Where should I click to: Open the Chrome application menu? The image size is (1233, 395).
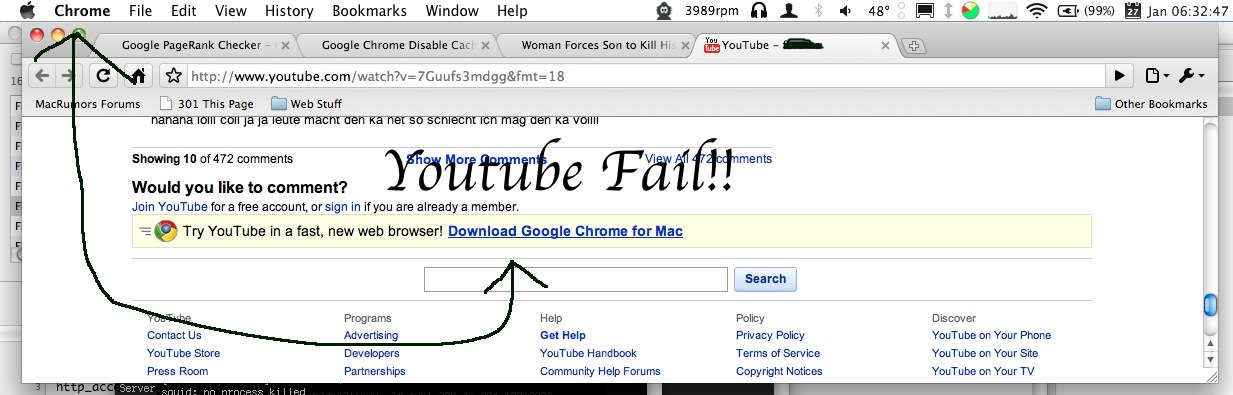(82, 11)
